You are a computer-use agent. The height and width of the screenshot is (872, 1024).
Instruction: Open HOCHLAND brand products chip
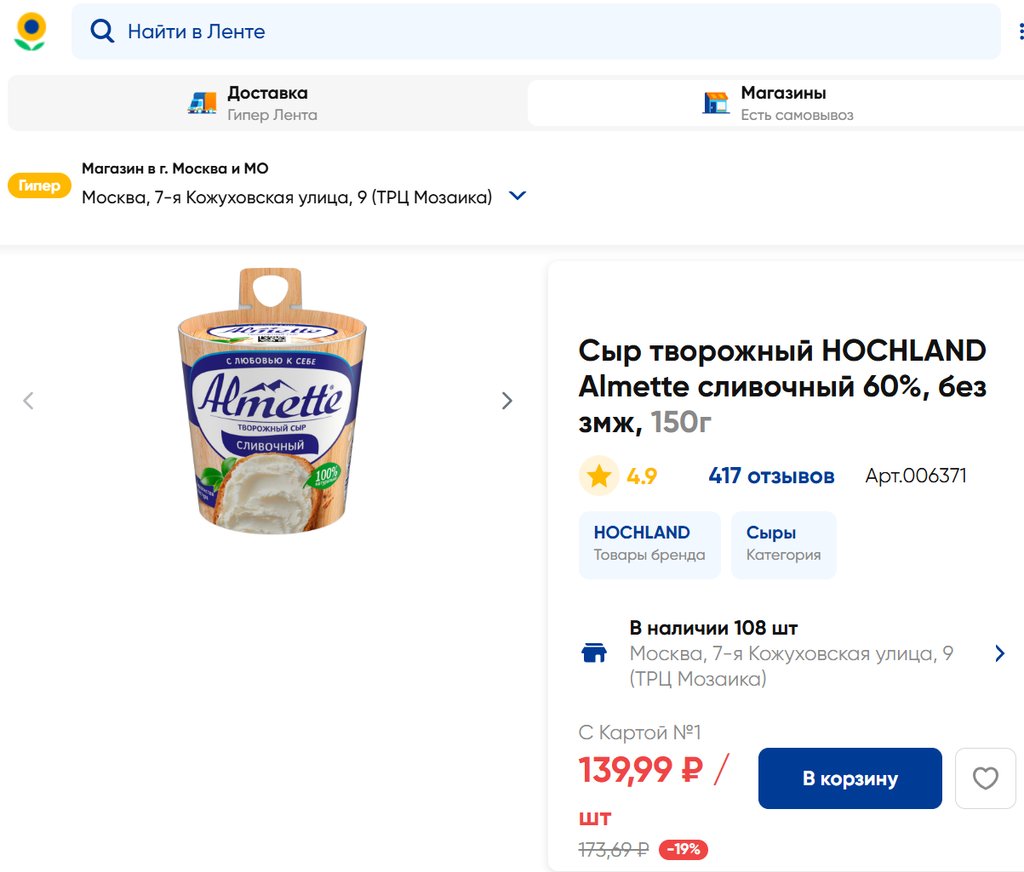tap(649, 544)
